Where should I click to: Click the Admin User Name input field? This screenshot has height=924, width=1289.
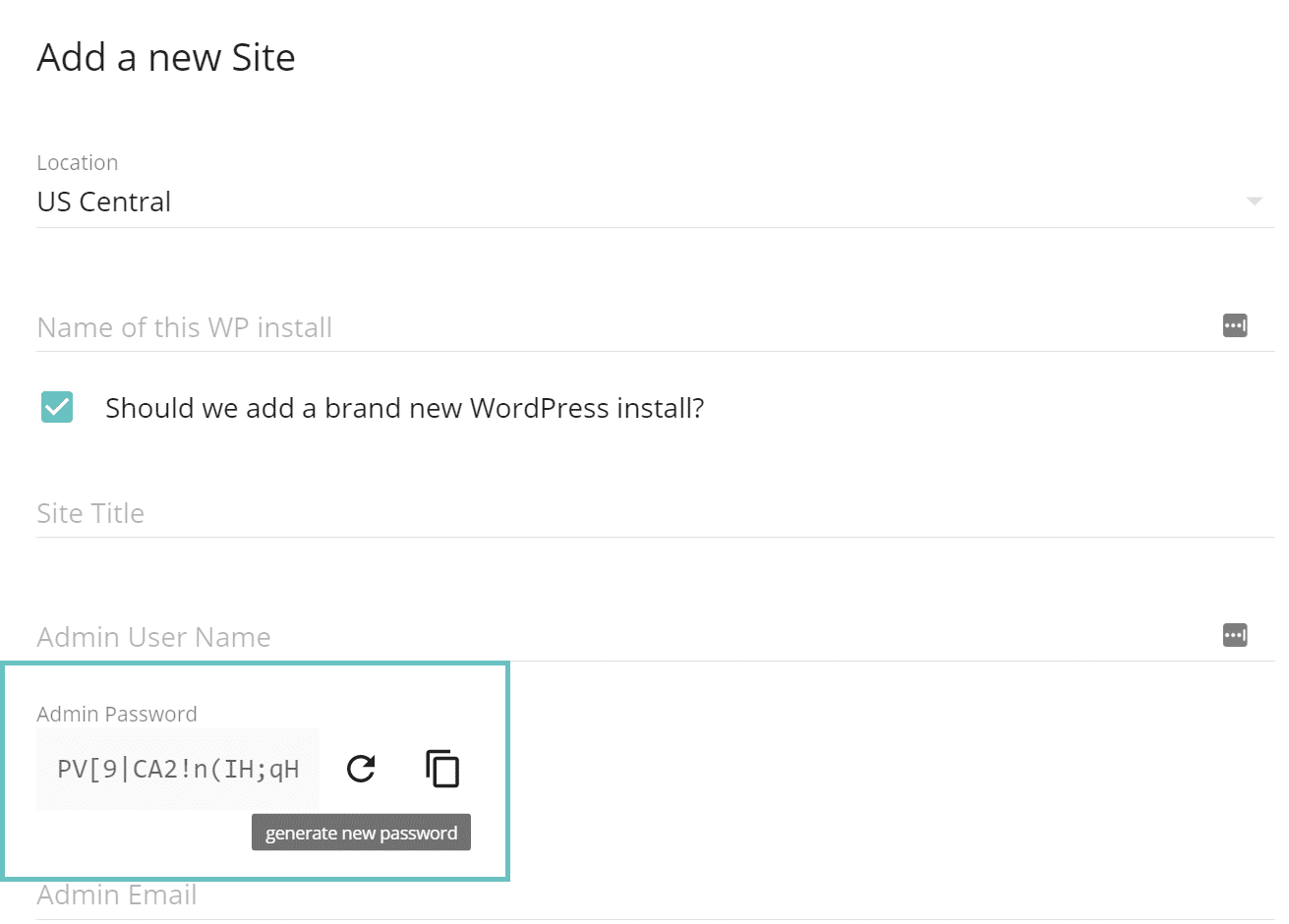click(393, 636)
